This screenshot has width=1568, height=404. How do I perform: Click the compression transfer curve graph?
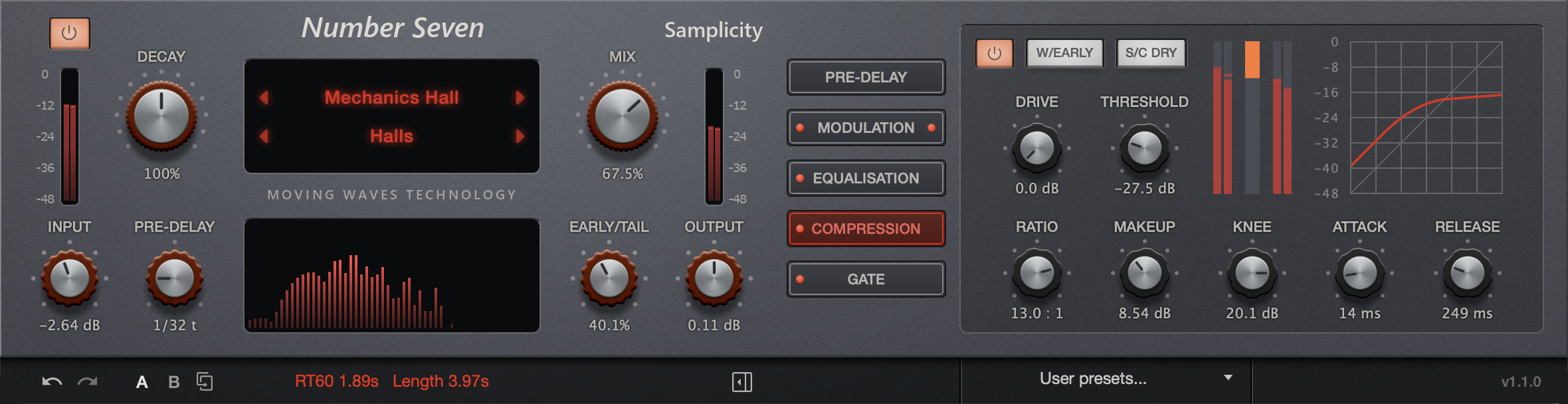pyautogui.click(x=1426, y=118)
